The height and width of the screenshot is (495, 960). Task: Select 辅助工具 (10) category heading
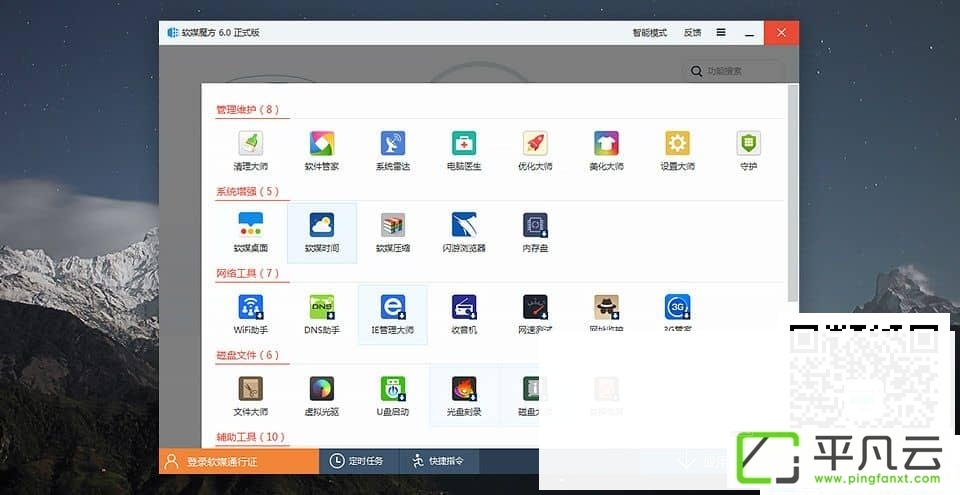pos(251,437)
